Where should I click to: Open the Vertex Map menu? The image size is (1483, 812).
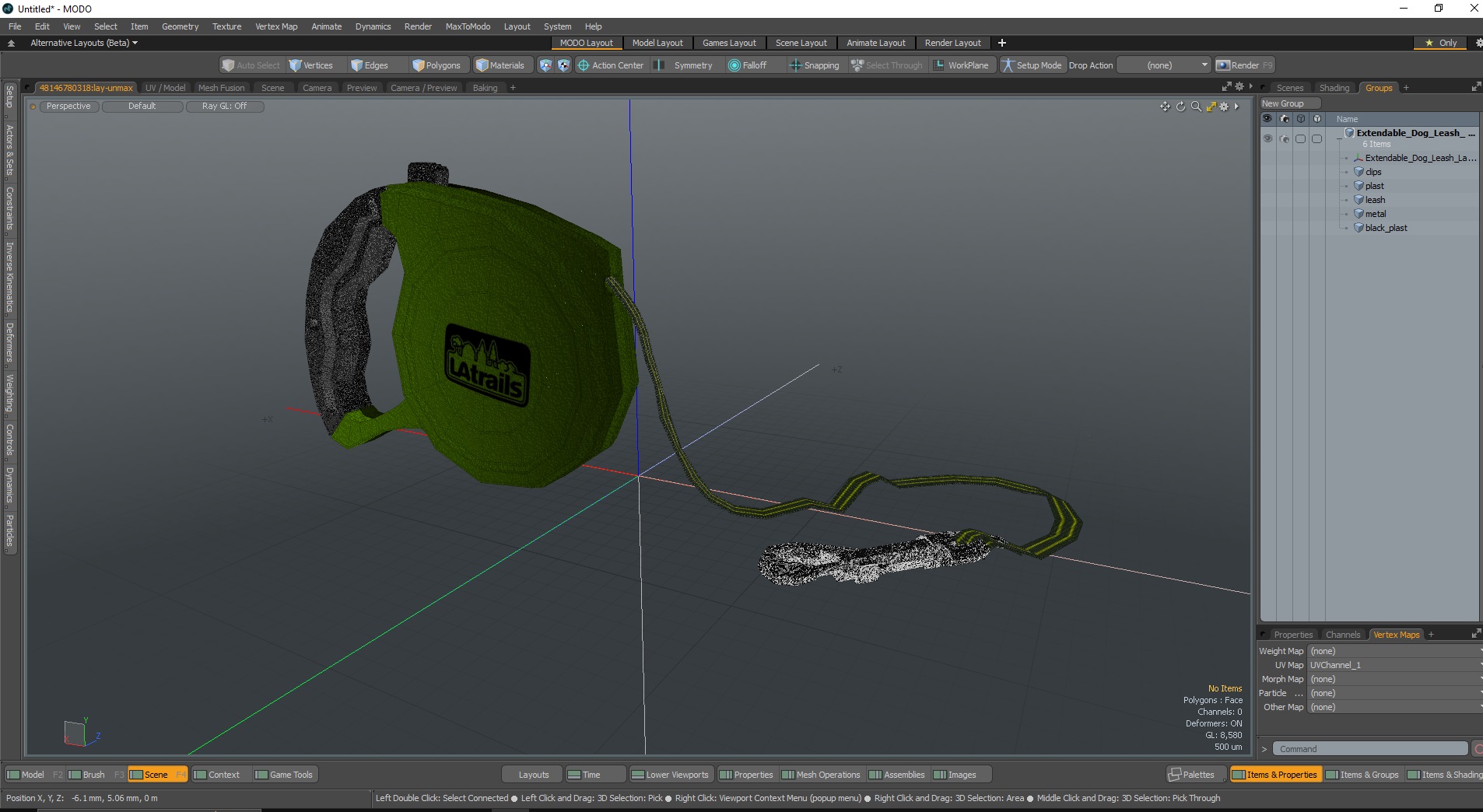point(276,26)
